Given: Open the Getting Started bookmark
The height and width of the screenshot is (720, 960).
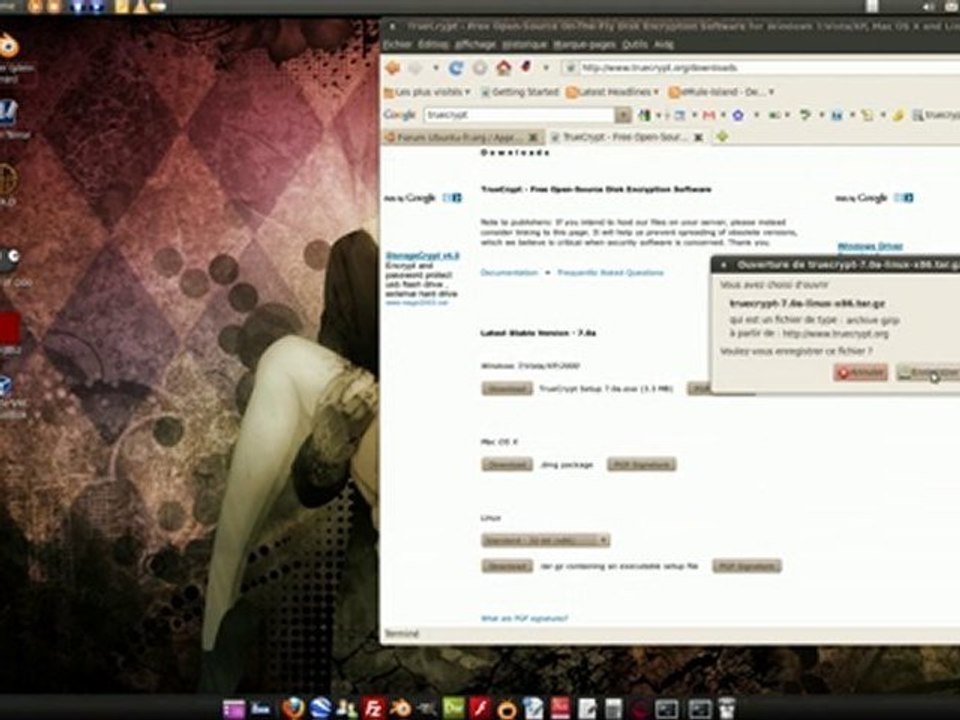Looking at the screenshot, I should pyautogui.click(x=520, y=92).
